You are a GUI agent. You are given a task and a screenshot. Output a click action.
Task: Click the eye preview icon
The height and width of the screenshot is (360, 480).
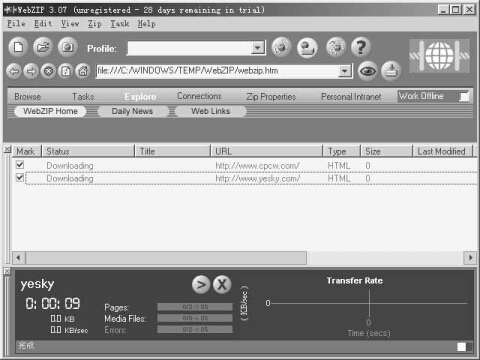(368, 71)
